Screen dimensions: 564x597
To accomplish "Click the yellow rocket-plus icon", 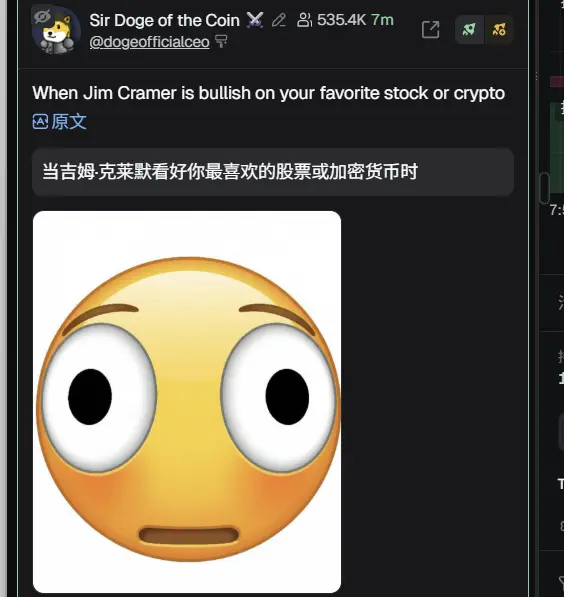I will tap(499, 30).
